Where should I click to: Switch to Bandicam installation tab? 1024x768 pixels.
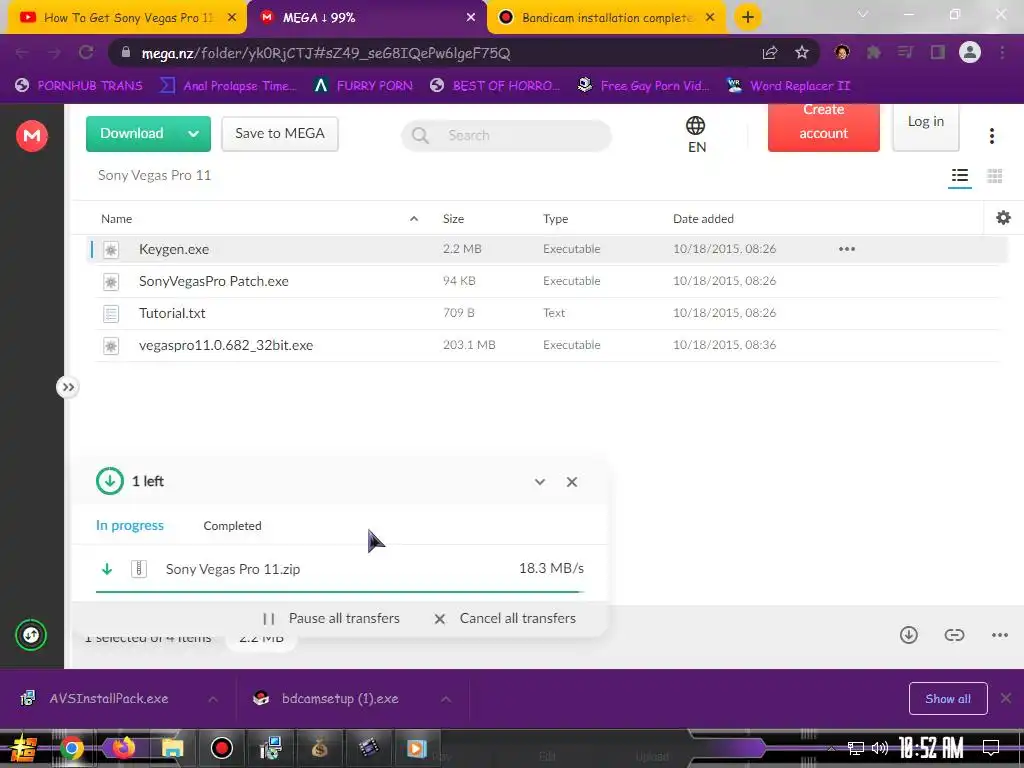coord(605,18)
